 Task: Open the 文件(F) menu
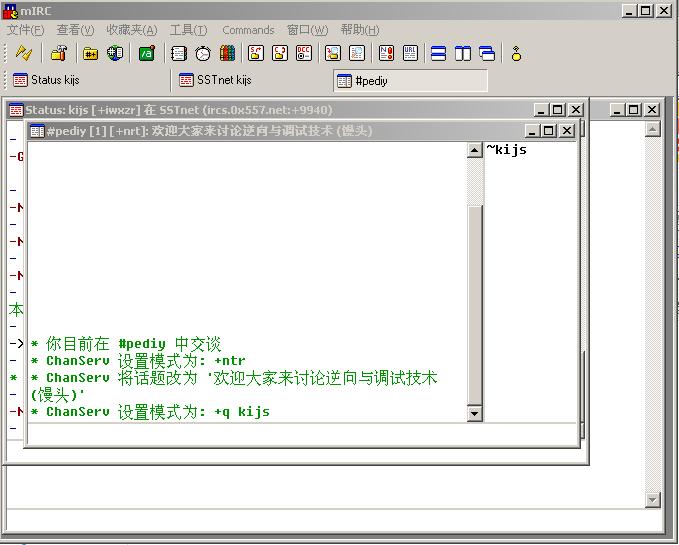tap(26, 30)
